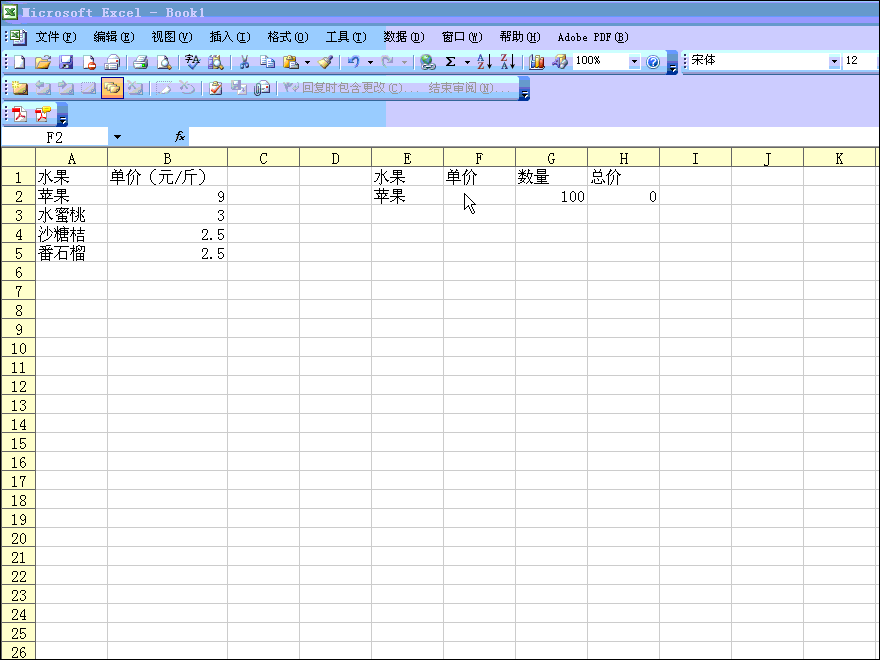Select cell H2 showing total 0
880x660 pixels.
point(623,197)
